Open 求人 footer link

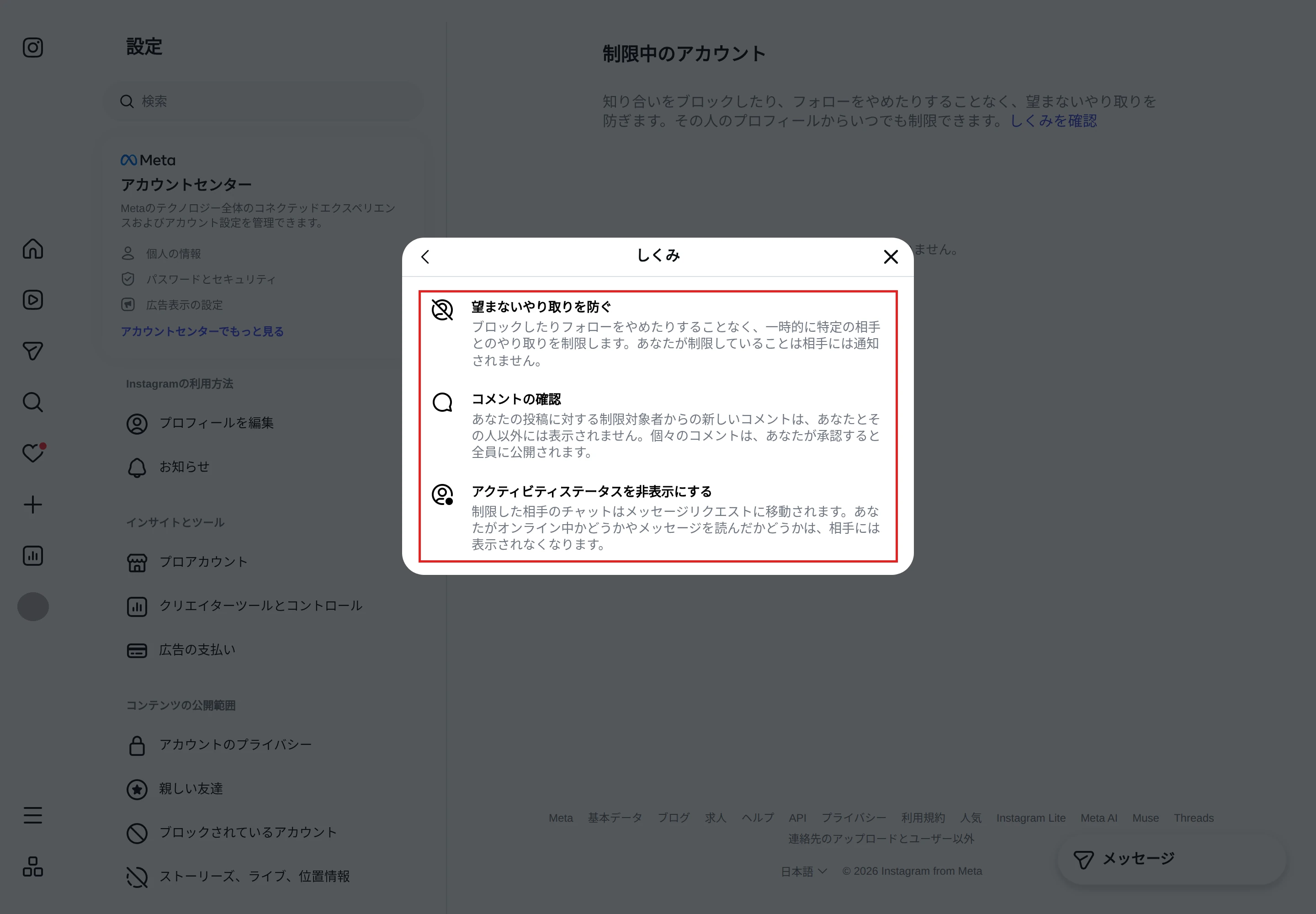pos(715,818)
